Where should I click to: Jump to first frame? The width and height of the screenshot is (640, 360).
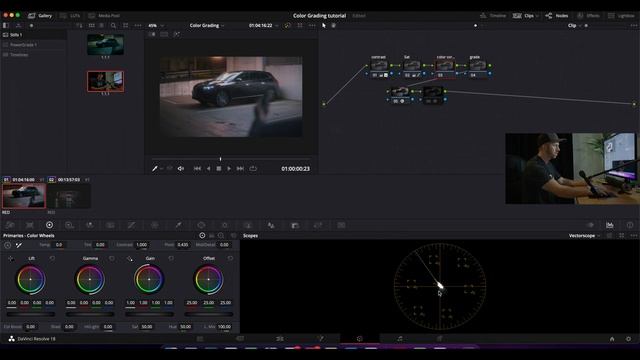197,168
